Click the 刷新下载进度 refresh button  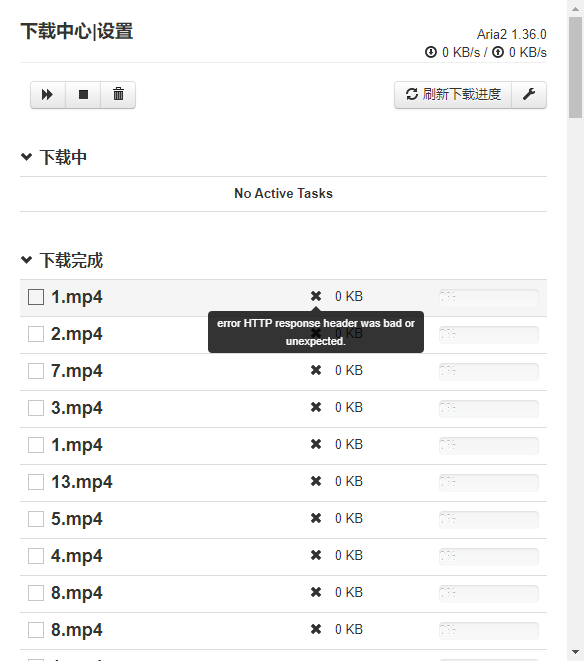coord(453,95)
